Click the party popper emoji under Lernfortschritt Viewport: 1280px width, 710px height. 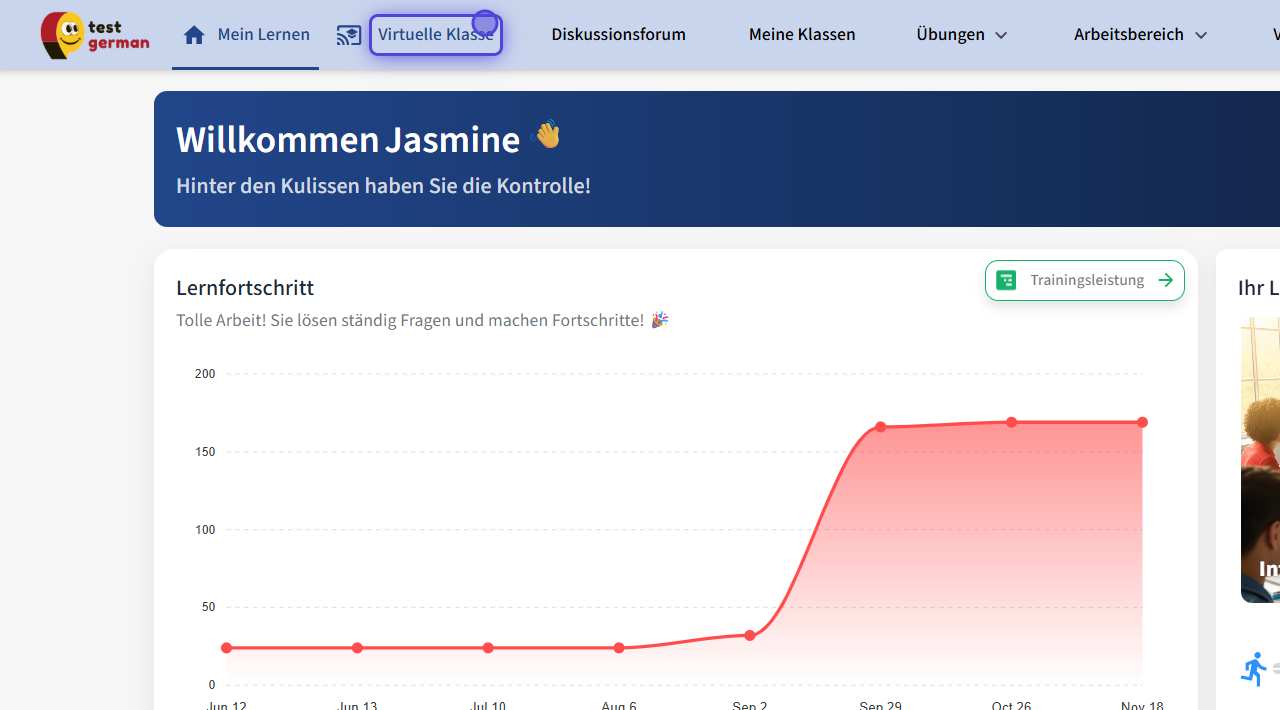659,320
